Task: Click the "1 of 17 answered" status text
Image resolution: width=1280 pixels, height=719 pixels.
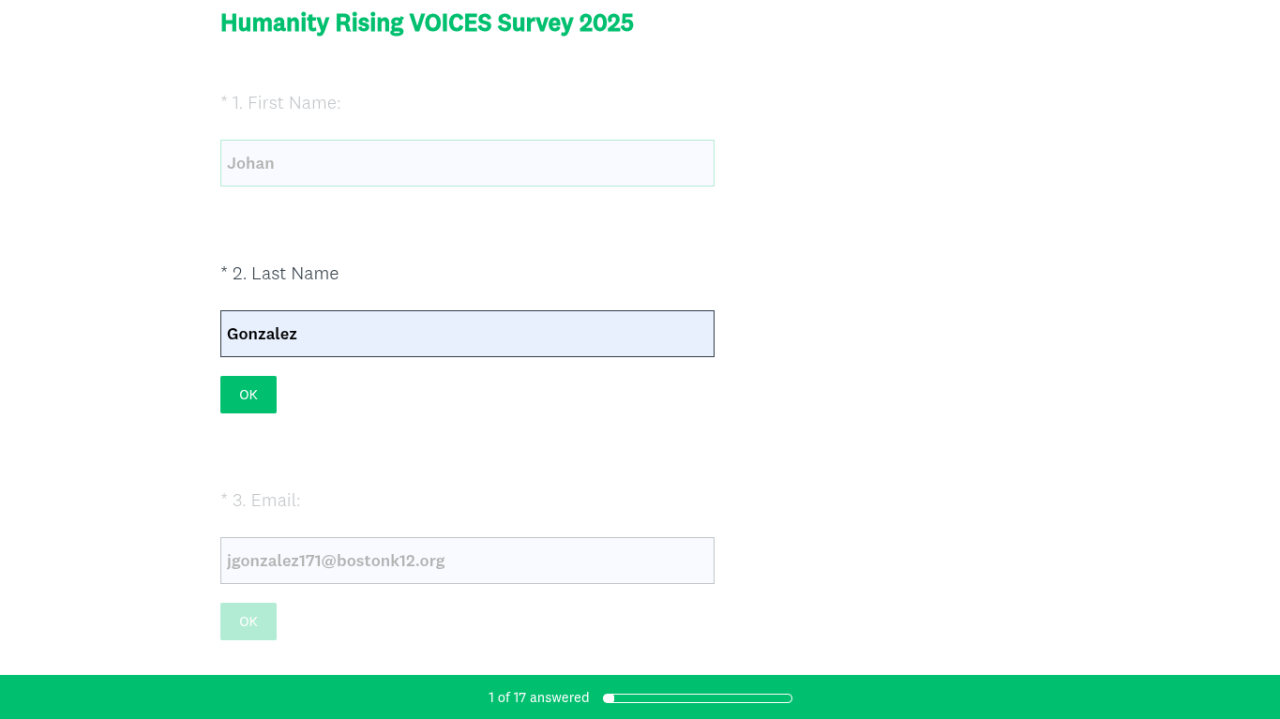Action: 538,698
